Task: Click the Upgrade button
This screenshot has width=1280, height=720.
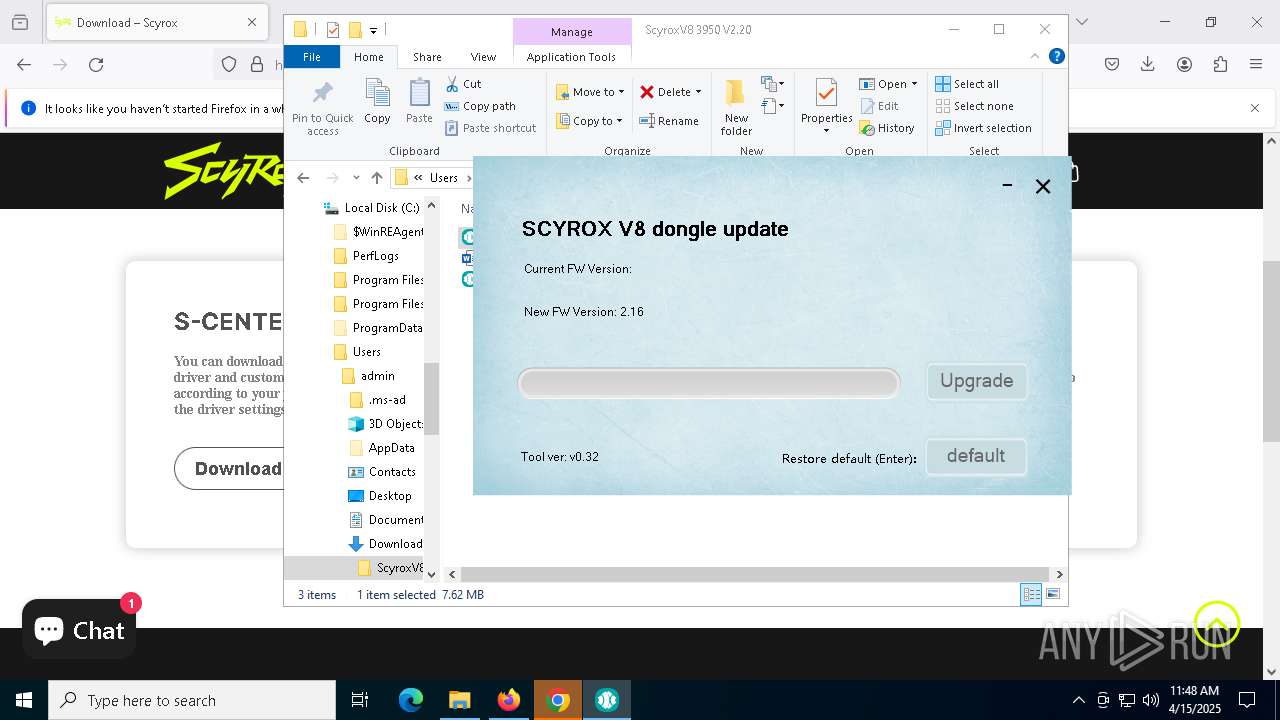Action: click(x=976, y=381)
